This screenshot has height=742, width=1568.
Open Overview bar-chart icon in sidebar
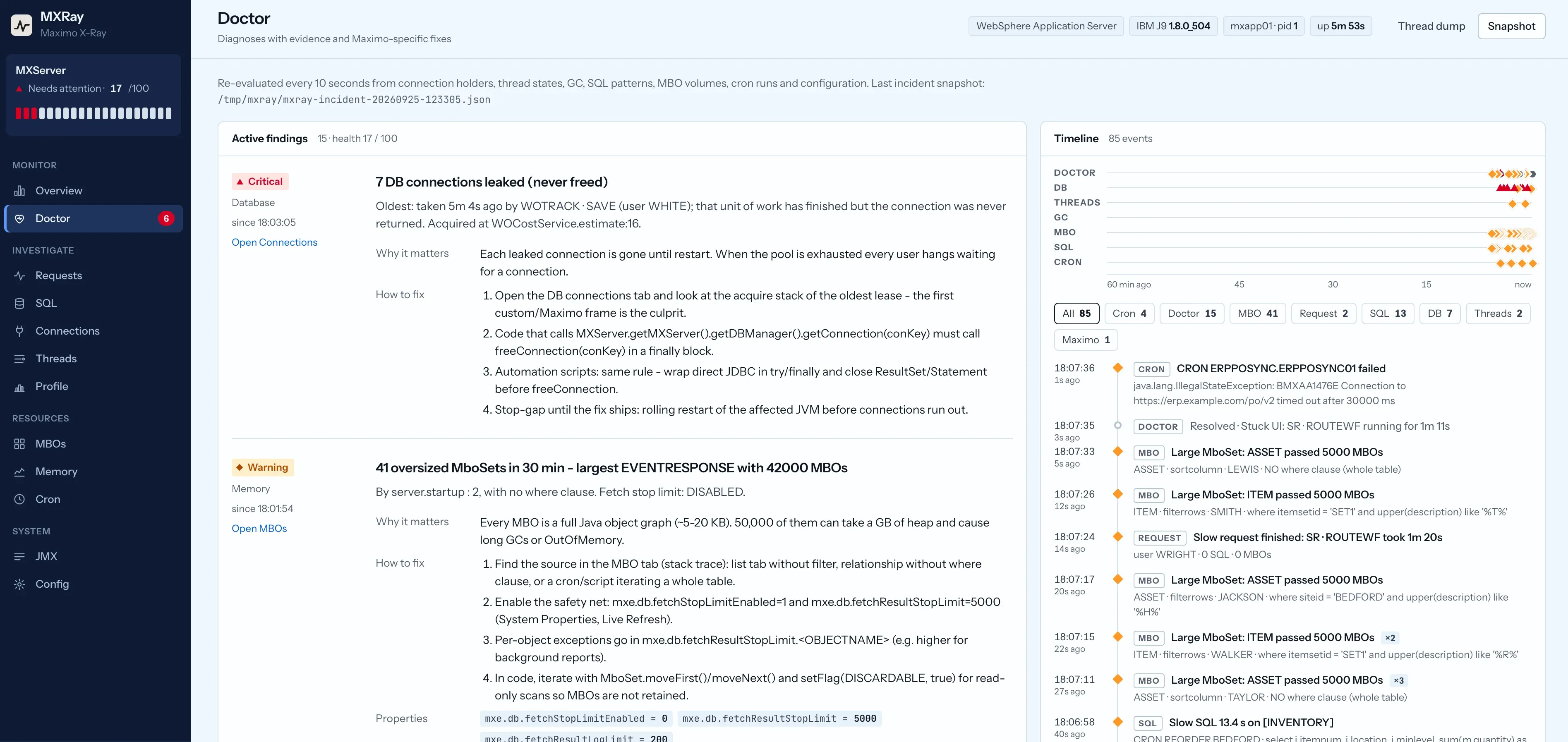(19, 191)
